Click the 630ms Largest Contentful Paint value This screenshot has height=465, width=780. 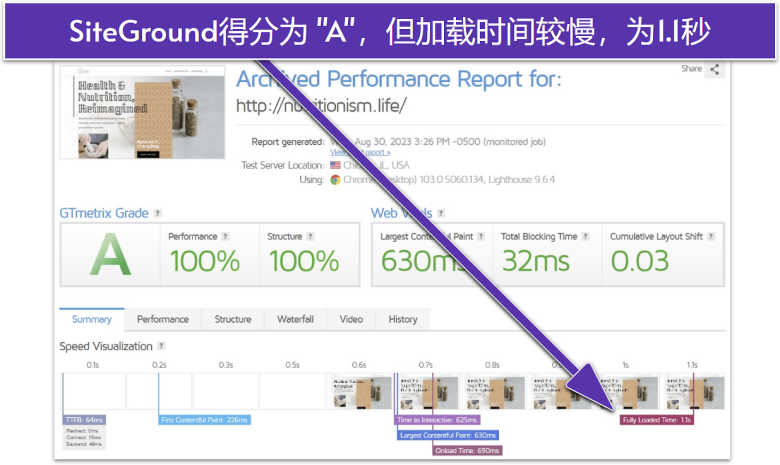coord(423,261)
